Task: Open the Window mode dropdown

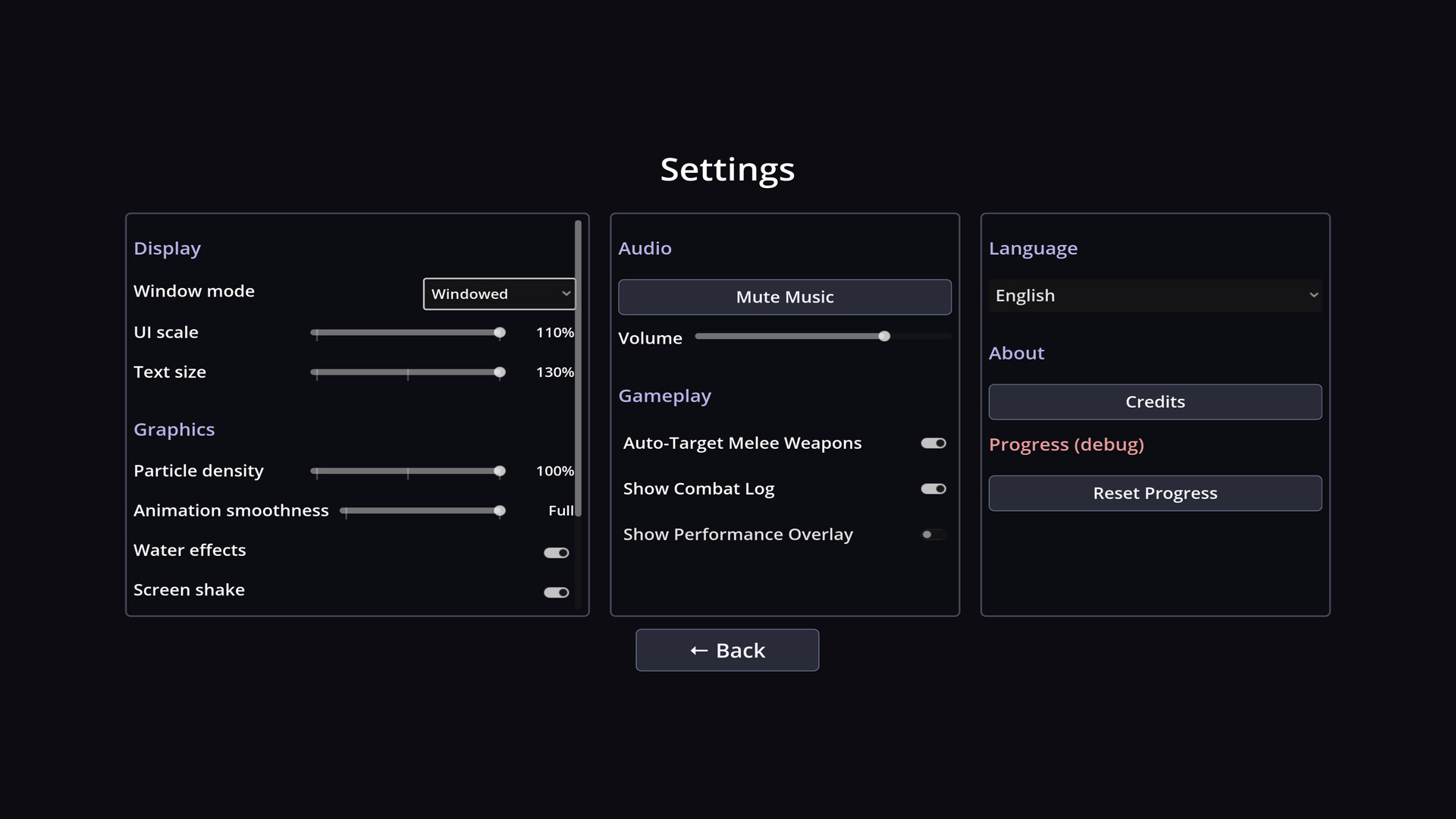Action: coord(499,293)
